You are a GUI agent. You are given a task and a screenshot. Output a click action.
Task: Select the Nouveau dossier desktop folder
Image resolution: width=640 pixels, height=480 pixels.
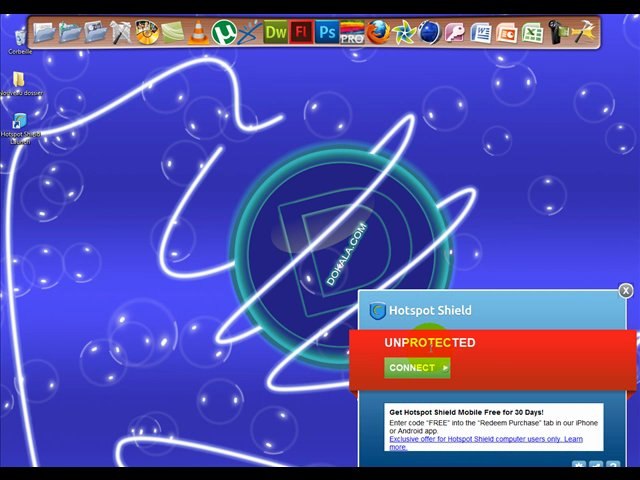point(20,84)
